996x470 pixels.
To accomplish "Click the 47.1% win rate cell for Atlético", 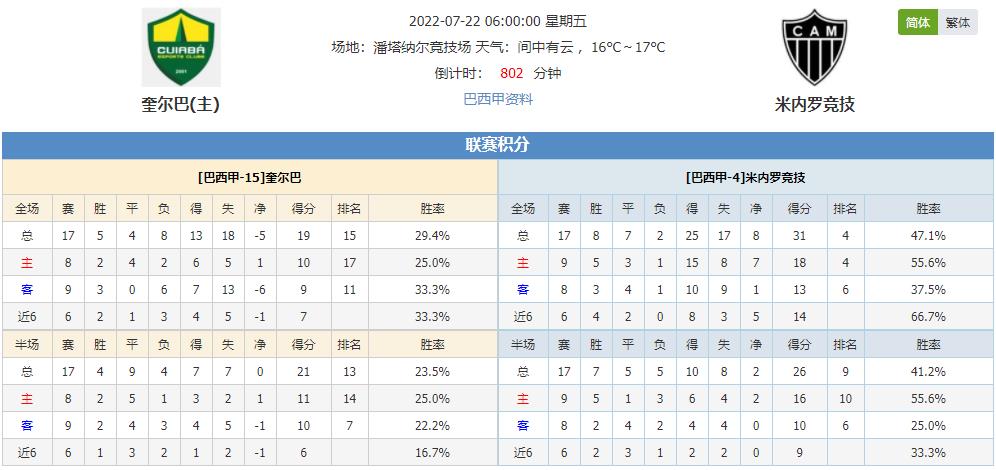I will pos(929,236).
